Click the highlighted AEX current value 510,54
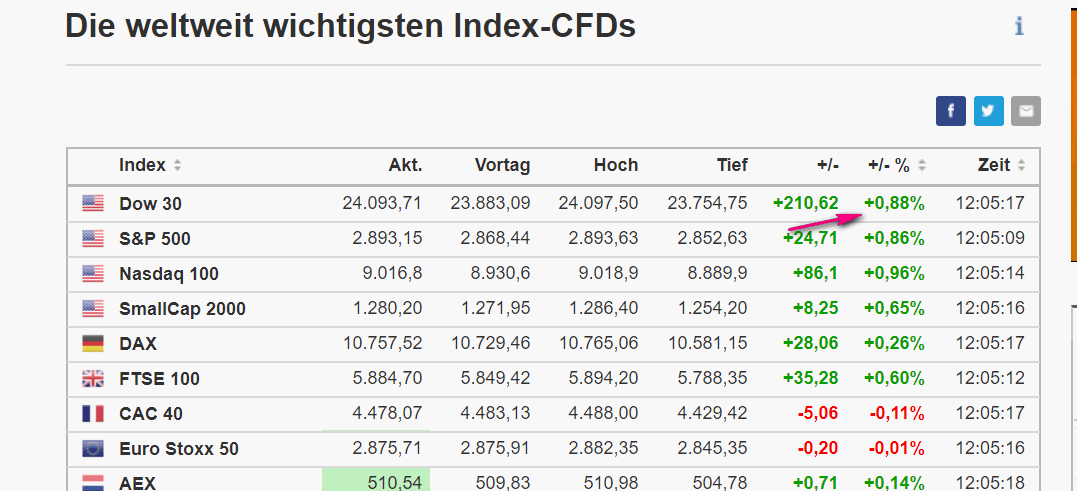Screen dimensions: 1077x491 click(x=393, y=483)
